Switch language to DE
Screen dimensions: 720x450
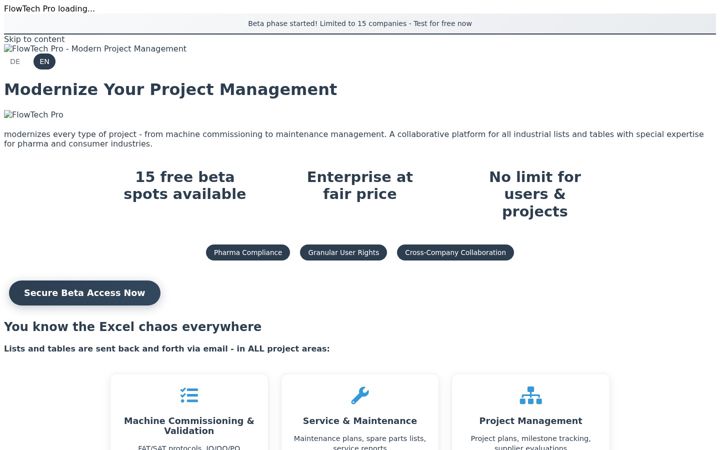click(x=15, y=62)
